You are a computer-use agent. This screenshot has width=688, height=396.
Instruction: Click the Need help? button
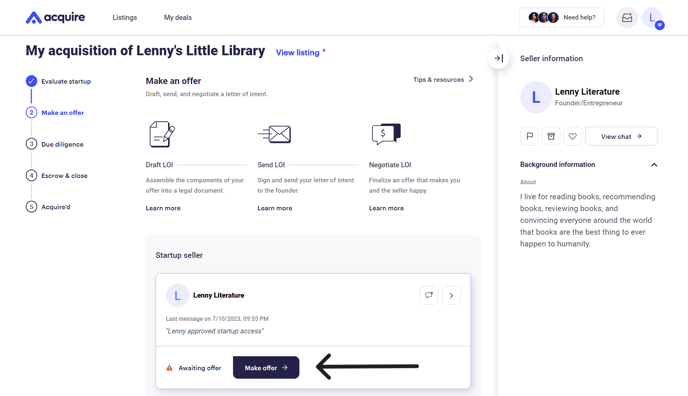pos(562,18)
